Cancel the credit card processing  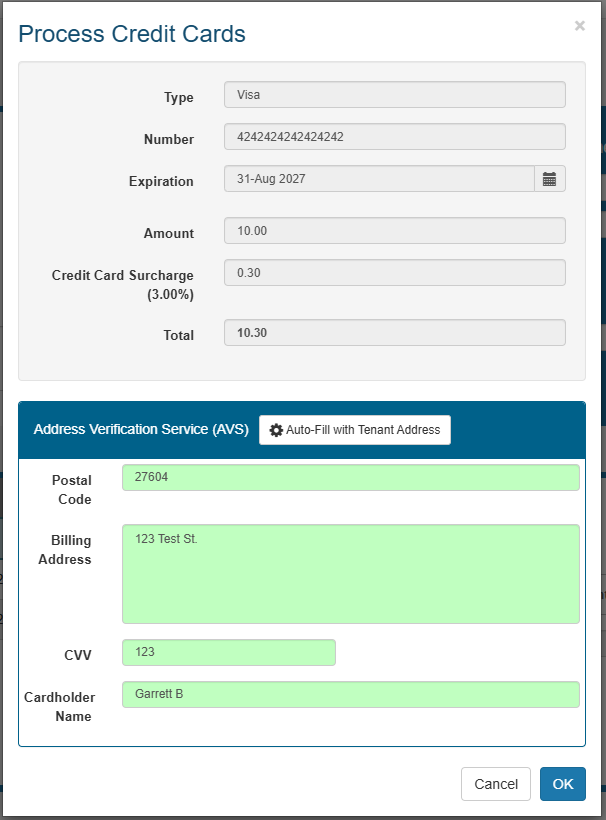tap(496, 784)
